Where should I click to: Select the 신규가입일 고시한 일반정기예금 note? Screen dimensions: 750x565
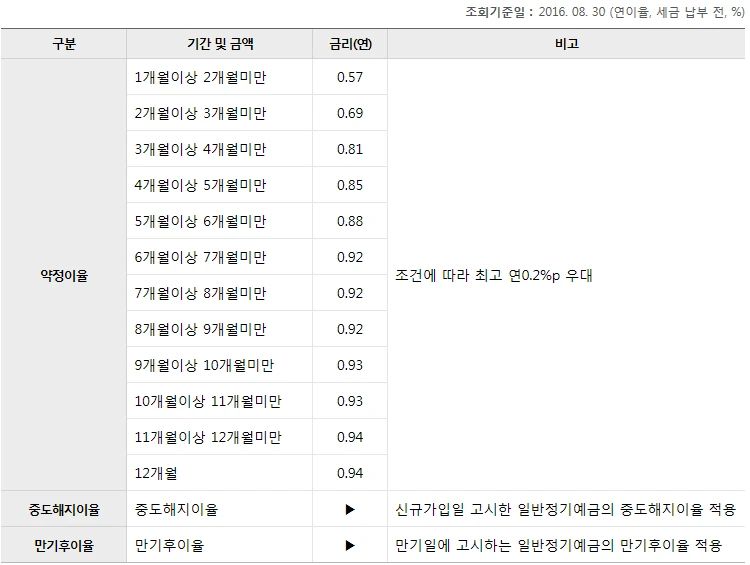565,510
